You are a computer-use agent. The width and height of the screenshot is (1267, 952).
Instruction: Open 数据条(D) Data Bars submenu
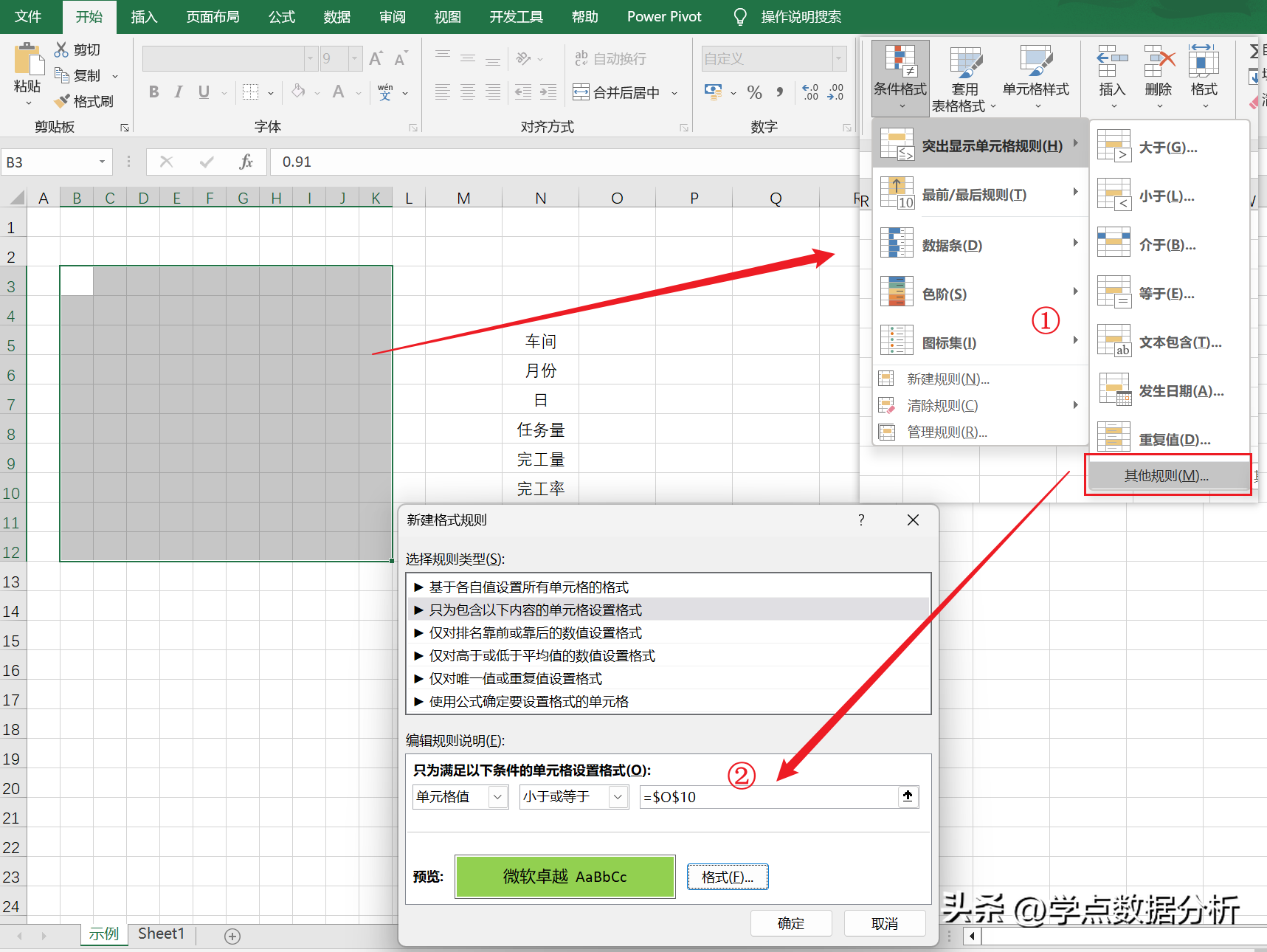[980, 245]
